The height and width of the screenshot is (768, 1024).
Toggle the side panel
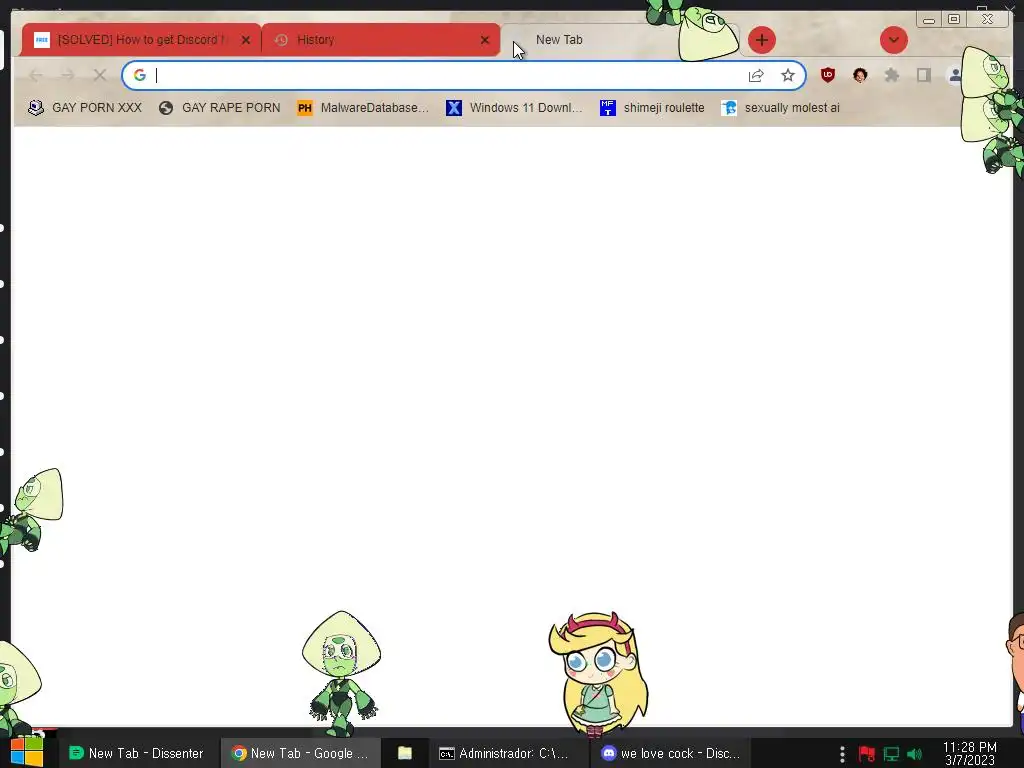point(923,76)
